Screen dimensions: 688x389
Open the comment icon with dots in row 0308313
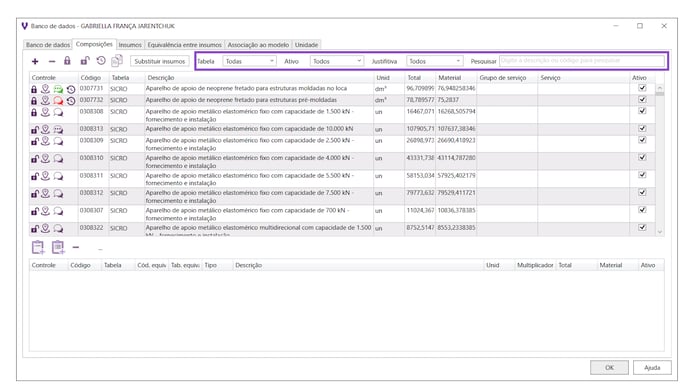tap(58, 129)
